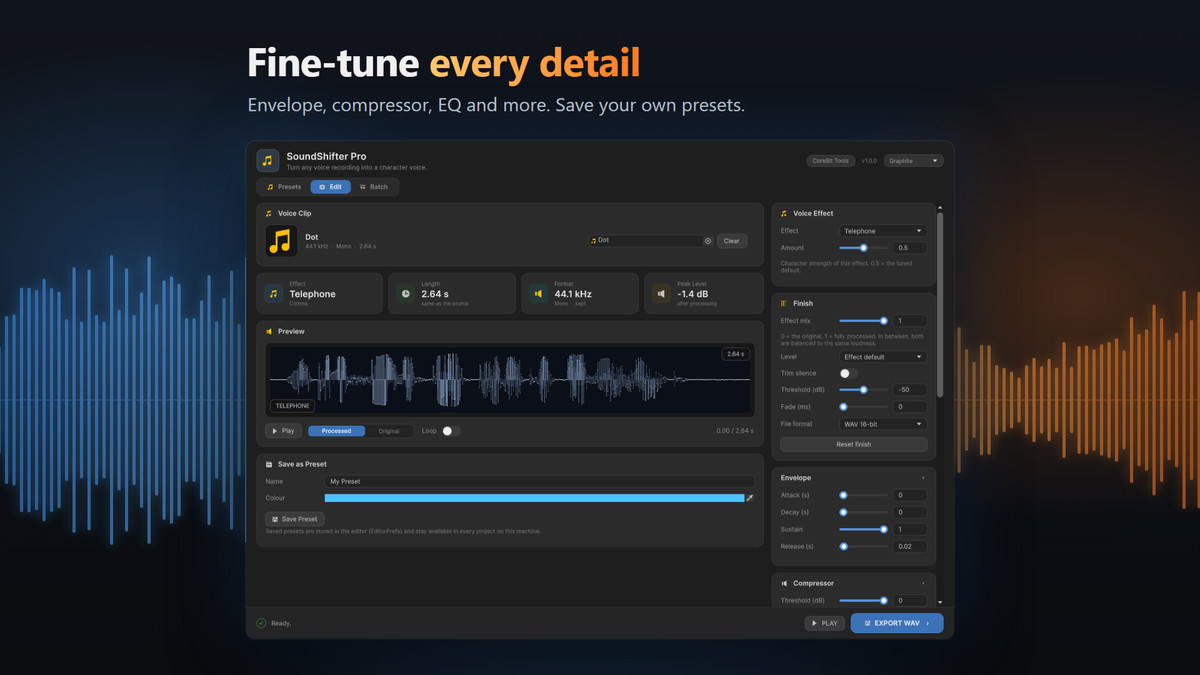Click the Effect mix slider
This screenshot has height=675, width=1200.
click(x=863, y=321)
